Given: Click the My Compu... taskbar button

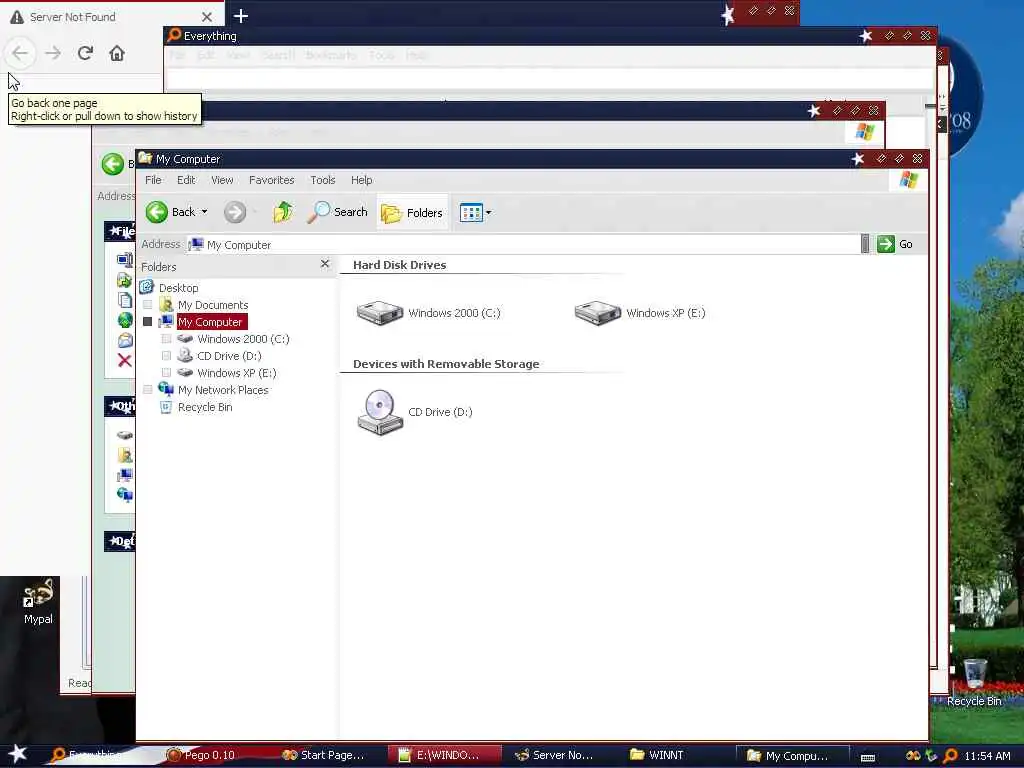Looking at the screenshot, I should [793, 756].
